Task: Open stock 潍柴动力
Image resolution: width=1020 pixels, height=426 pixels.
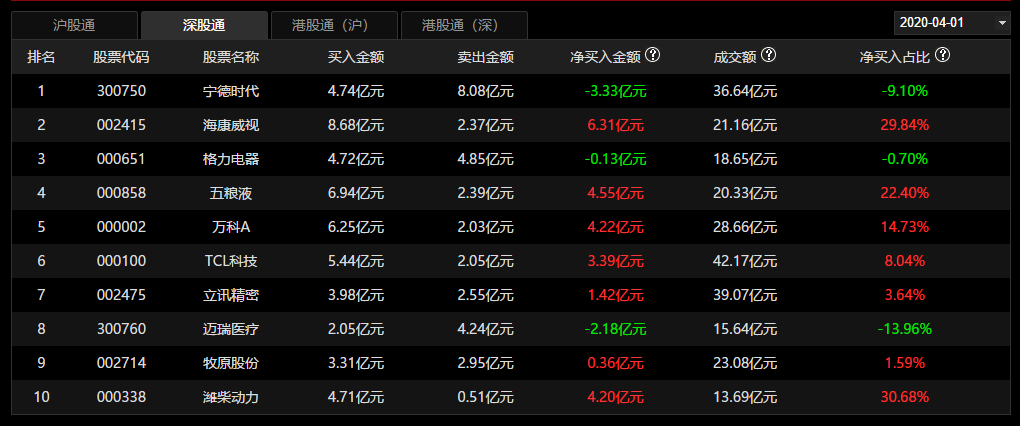Action: (231, 397)
